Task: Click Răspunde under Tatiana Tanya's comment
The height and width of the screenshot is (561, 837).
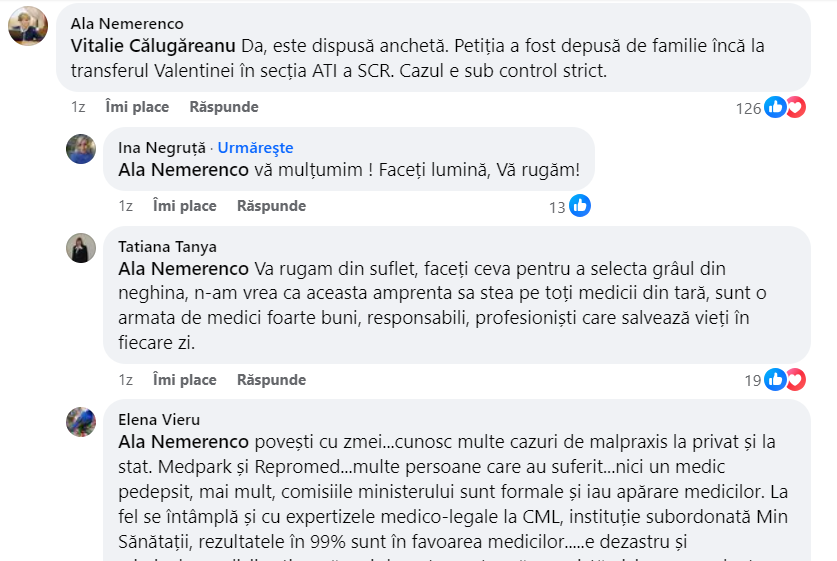Action: [271, 380]
